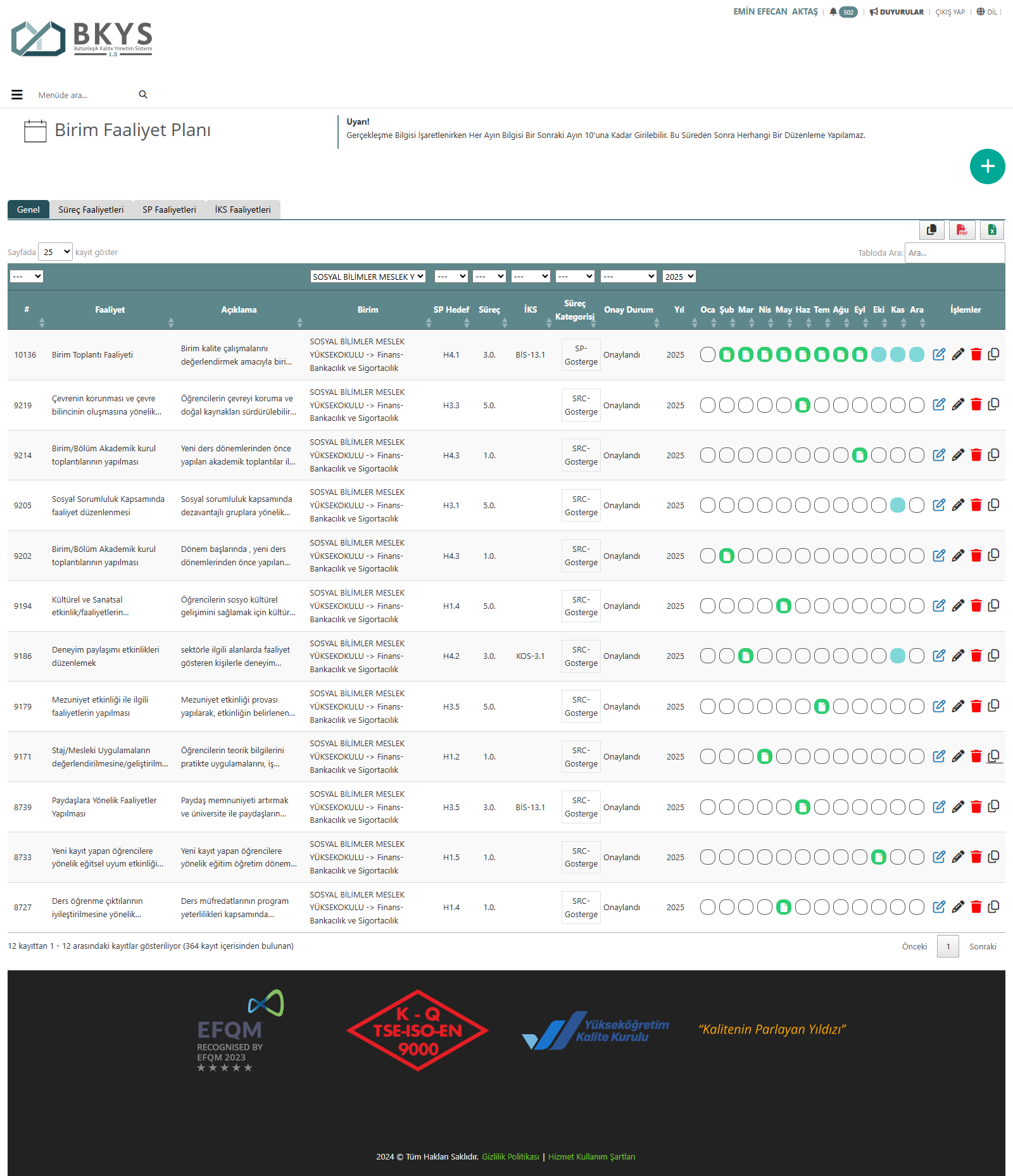The width and height of the screenshot is (1013, 1176).
Task: Open the hamburger menu icon
Action: [x=17, y=95]
